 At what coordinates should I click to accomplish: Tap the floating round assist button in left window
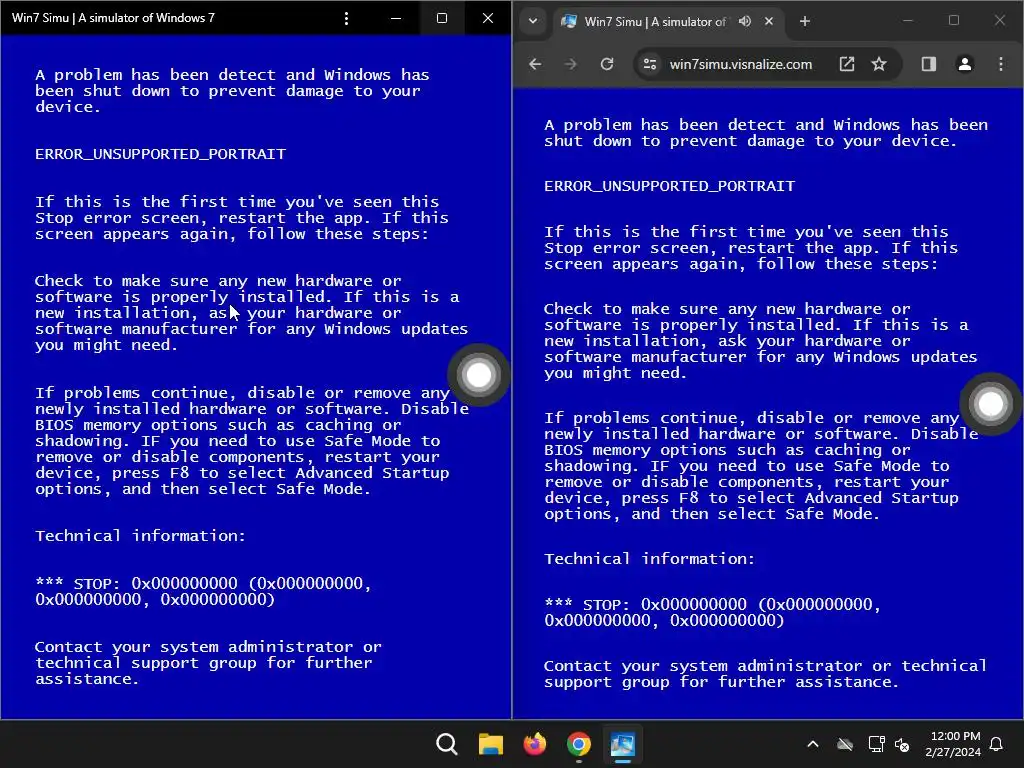(479, 375)
